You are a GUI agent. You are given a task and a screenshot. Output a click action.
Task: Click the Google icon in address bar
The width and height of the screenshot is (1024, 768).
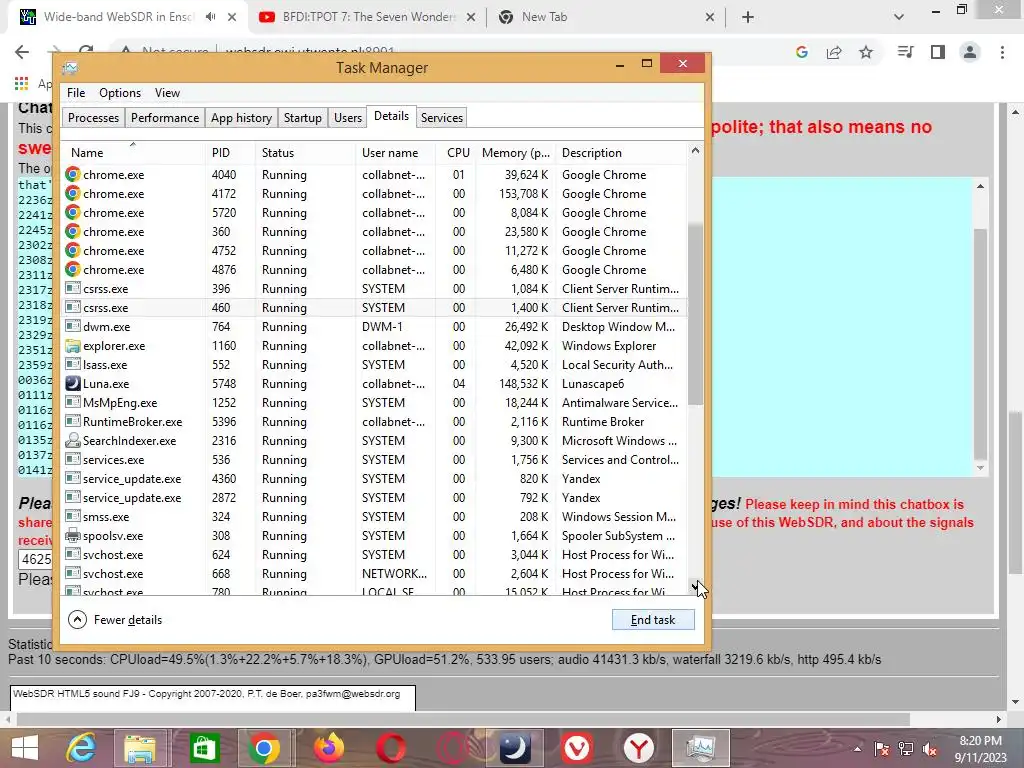tap(802, 52)
